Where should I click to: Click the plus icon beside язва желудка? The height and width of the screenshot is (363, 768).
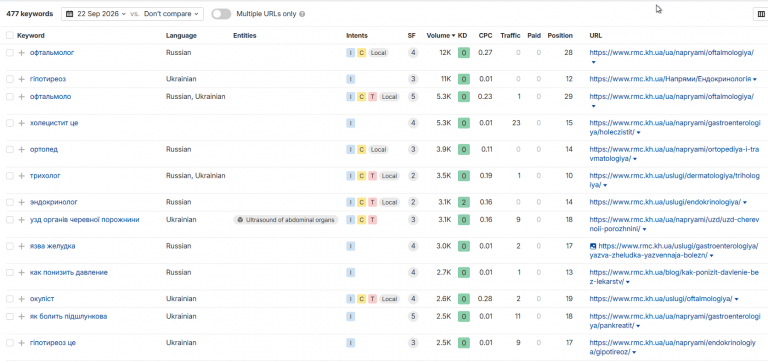click(x=22, y=246)
